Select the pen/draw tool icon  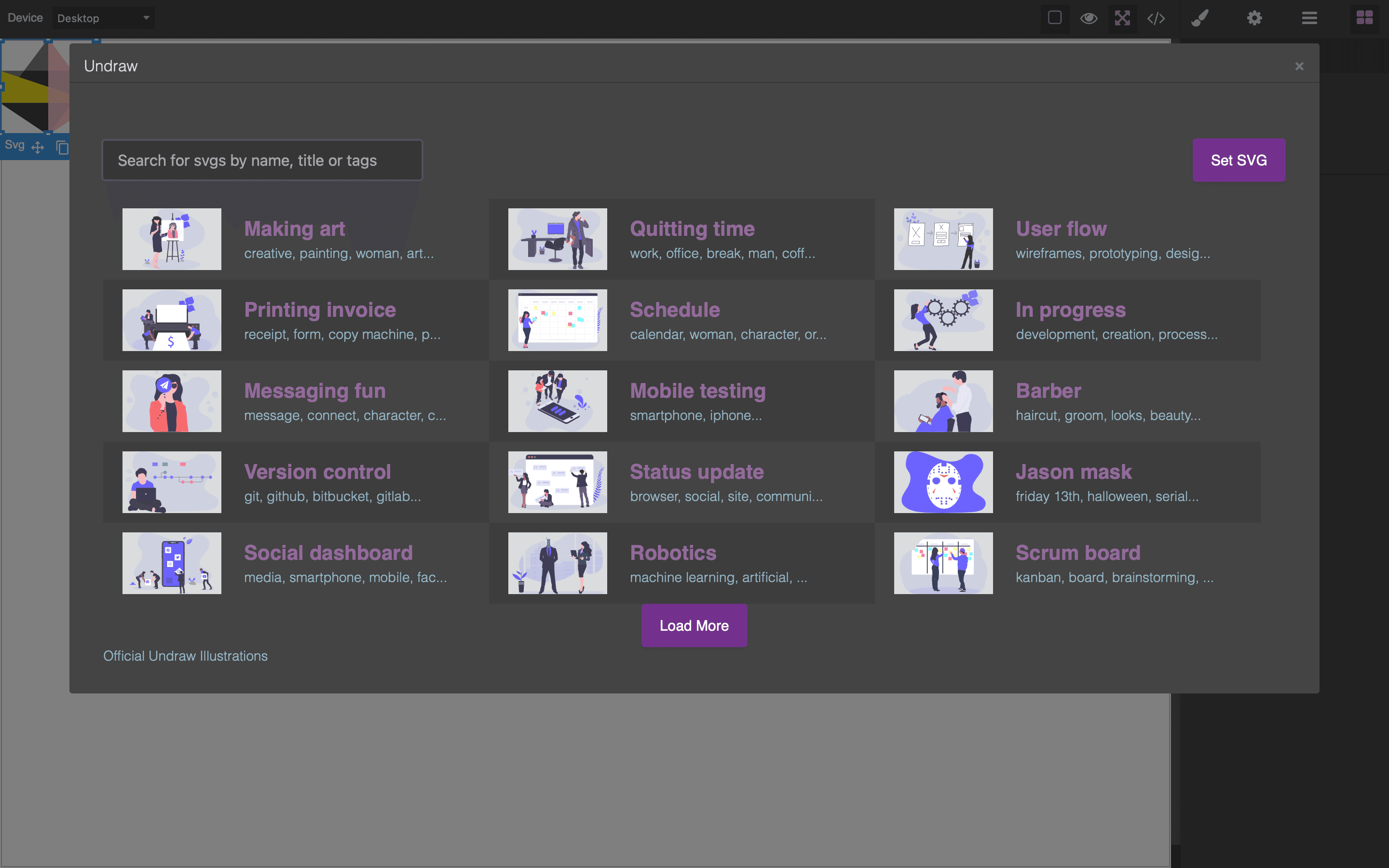coord(1199,17)
